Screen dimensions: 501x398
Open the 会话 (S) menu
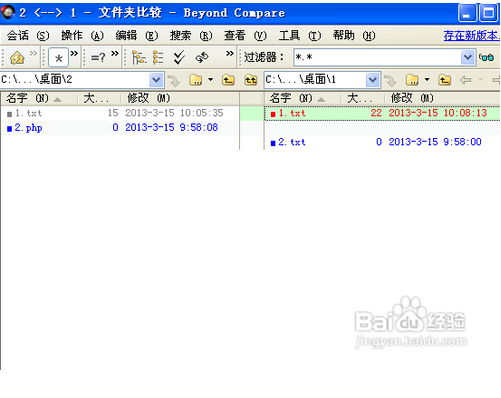pos(28,35)
